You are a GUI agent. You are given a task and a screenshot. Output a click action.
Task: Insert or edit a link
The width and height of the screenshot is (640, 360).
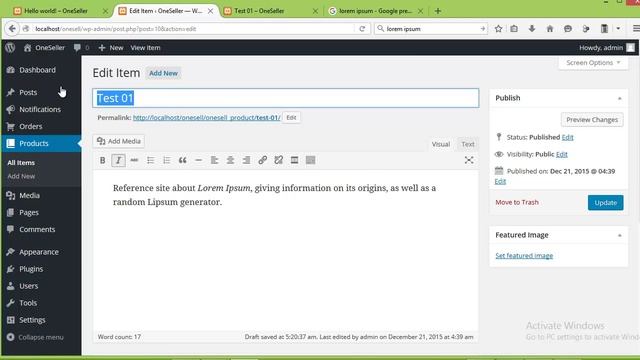point(262,160)
